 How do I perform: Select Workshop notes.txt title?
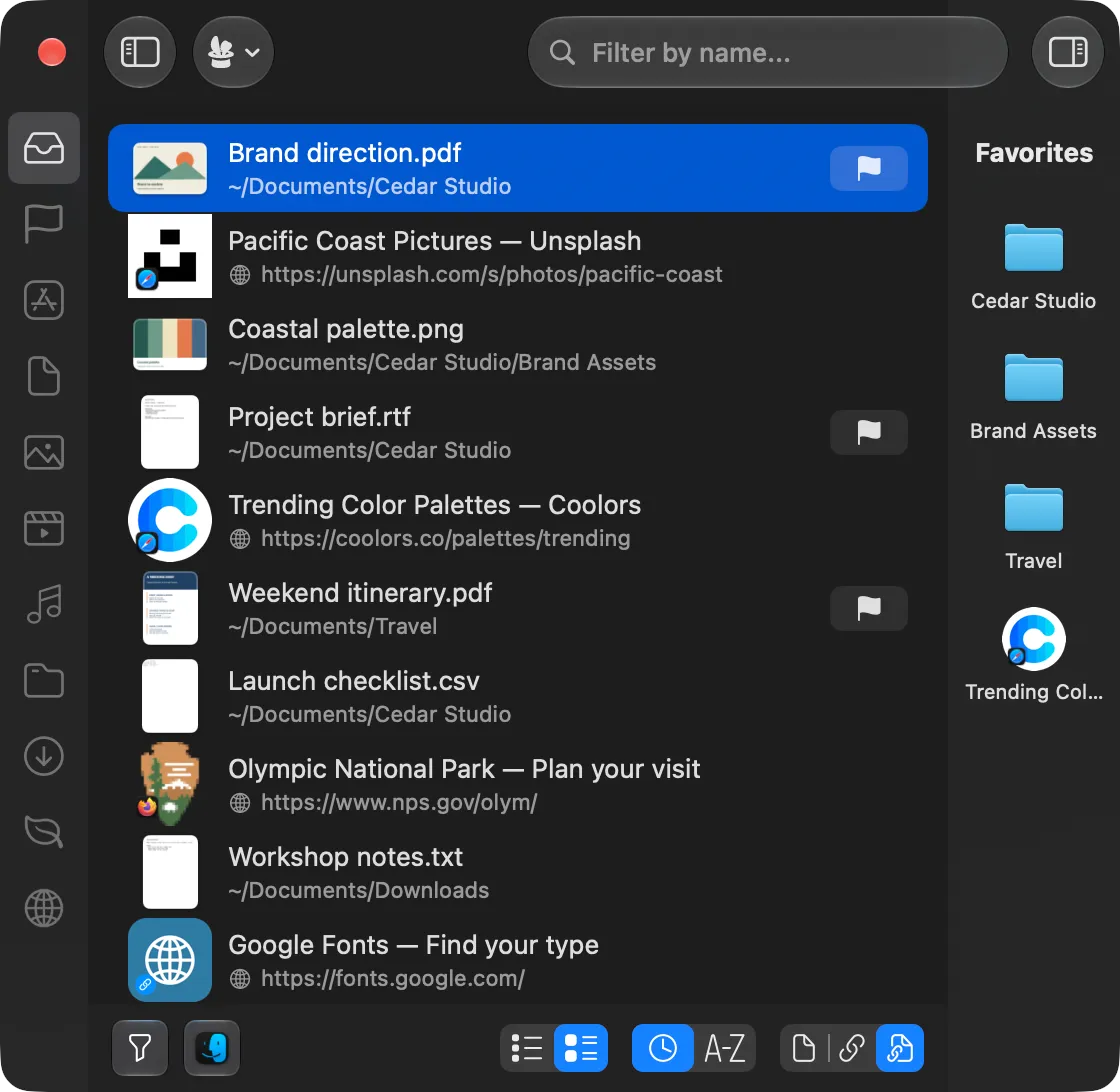click(346, 857)
